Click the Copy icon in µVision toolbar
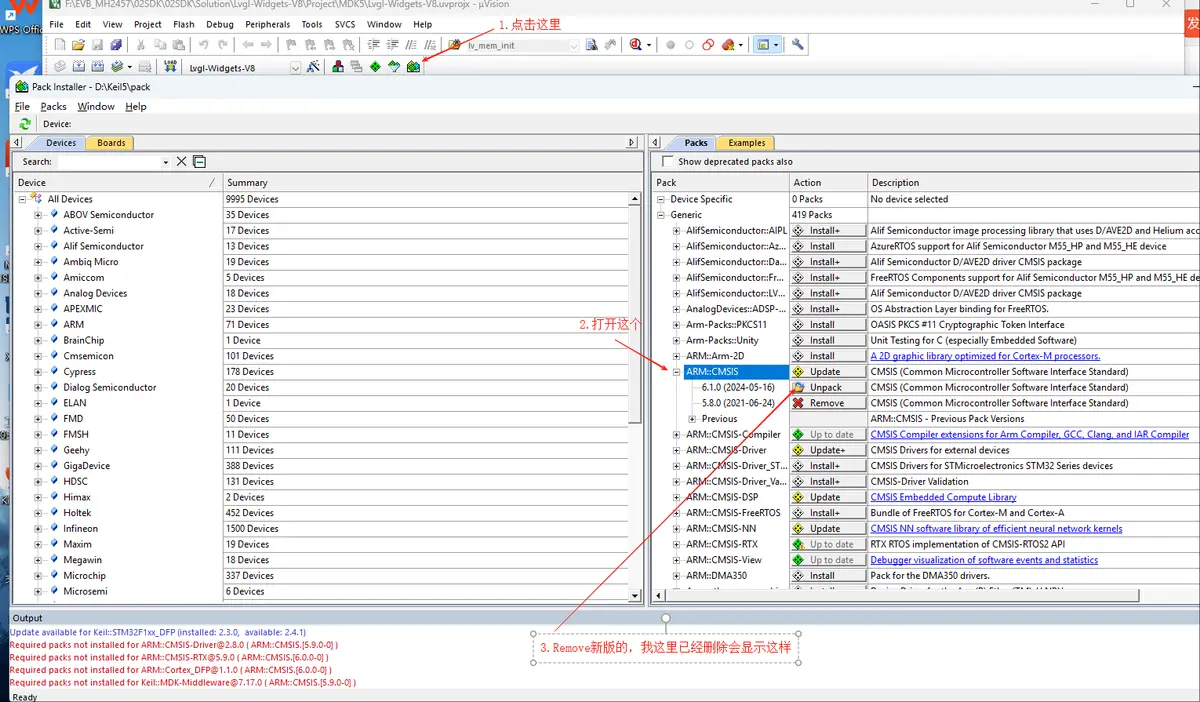Screen dimensions: 1200x702 pyautogui.click(x=160, y=45)
